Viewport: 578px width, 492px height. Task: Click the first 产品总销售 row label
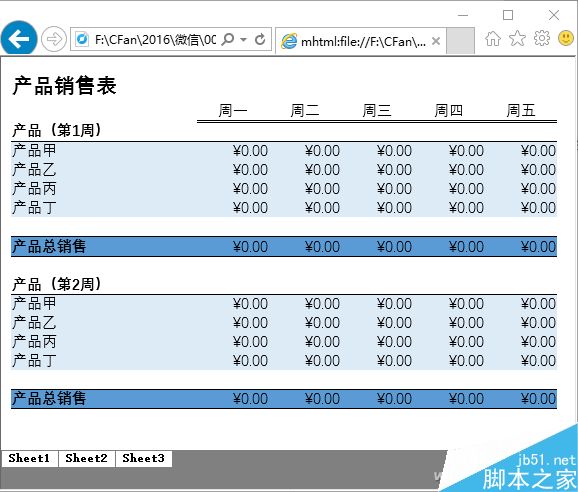pos(49,246)
